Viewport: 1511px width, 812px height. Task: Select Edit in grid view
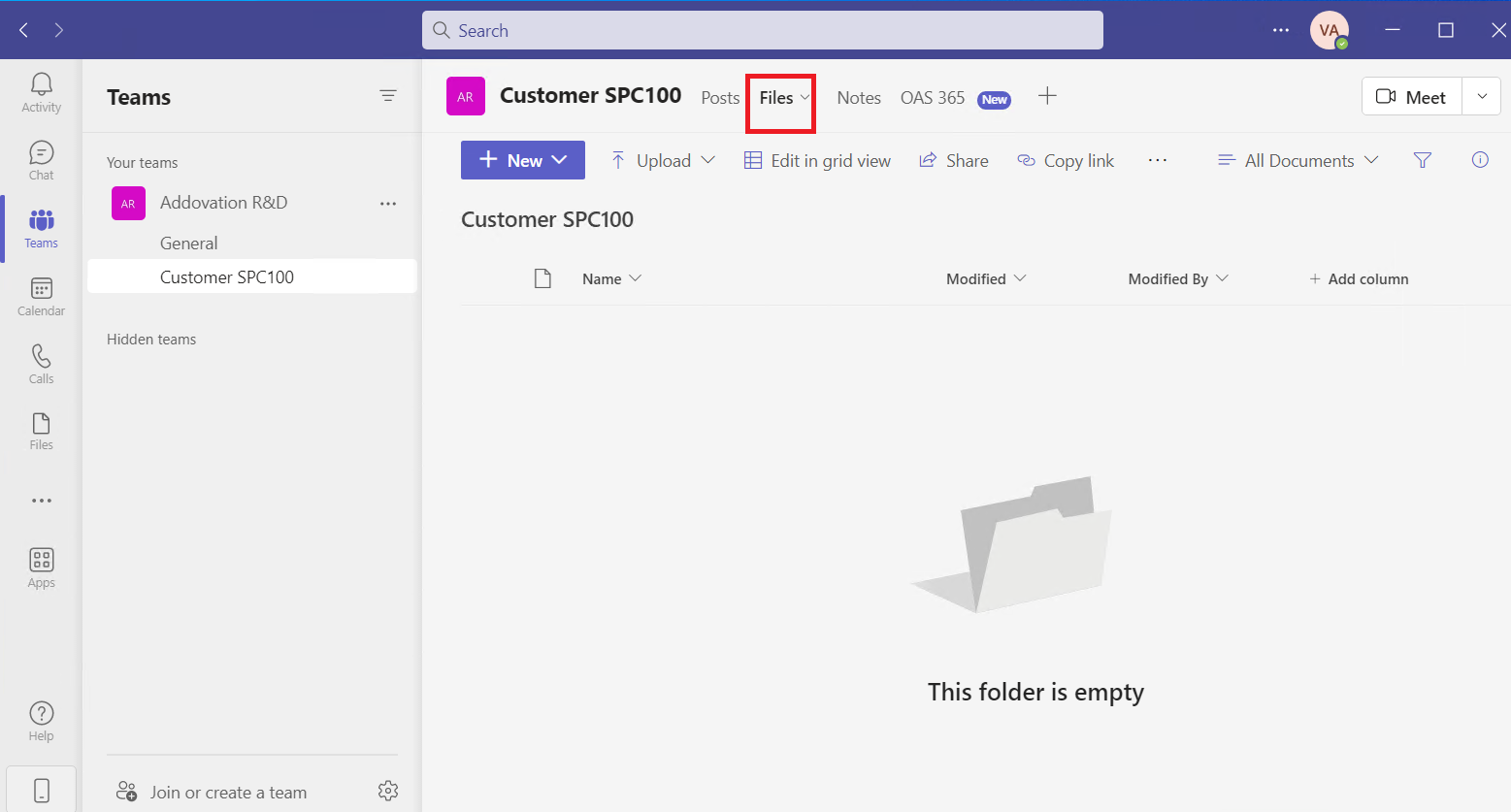pos(817,160)
